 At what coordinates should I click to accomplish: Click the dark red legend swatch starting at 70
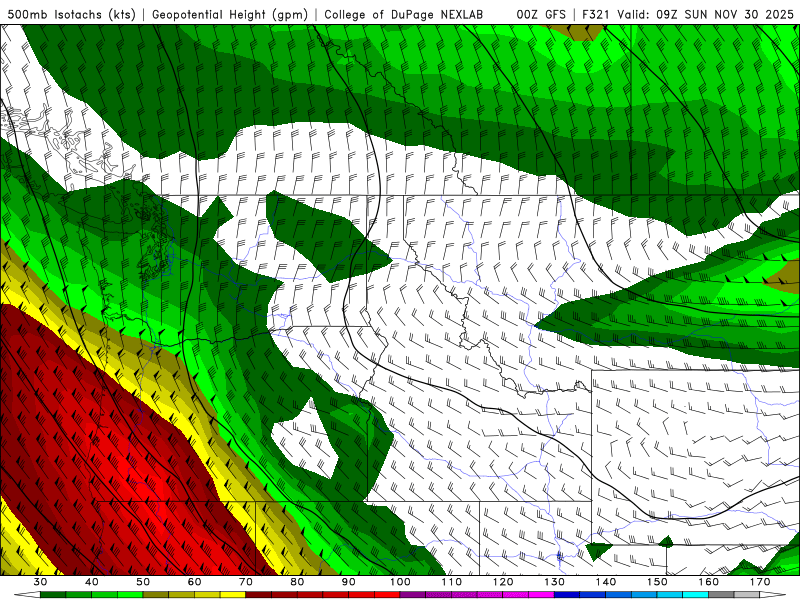pyautogui.click(x=259, y=594)
